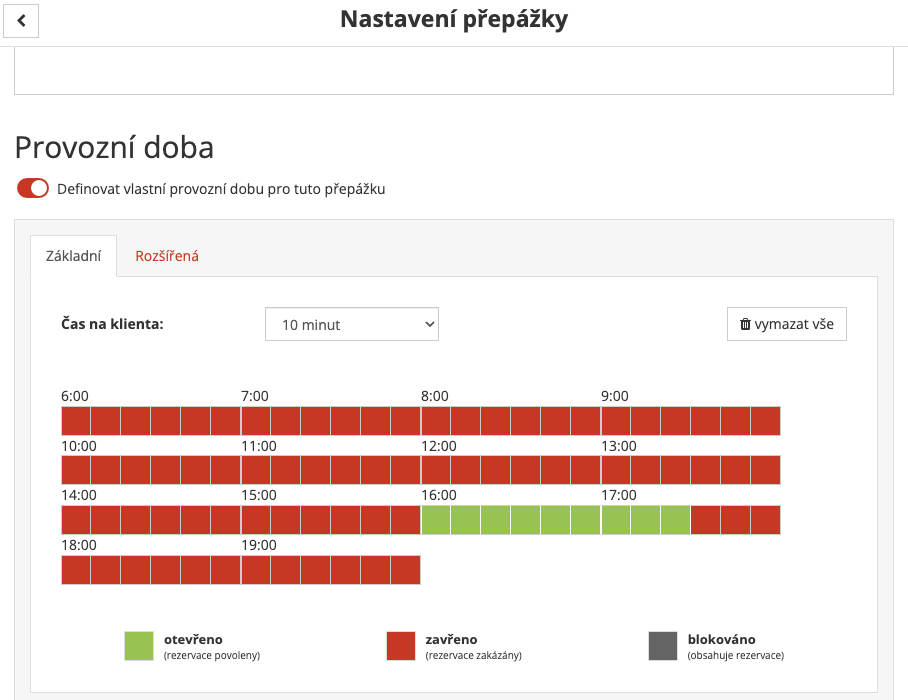
Task: Toggle the 12:00 closed time slot
Action: (x=435, y=470)
